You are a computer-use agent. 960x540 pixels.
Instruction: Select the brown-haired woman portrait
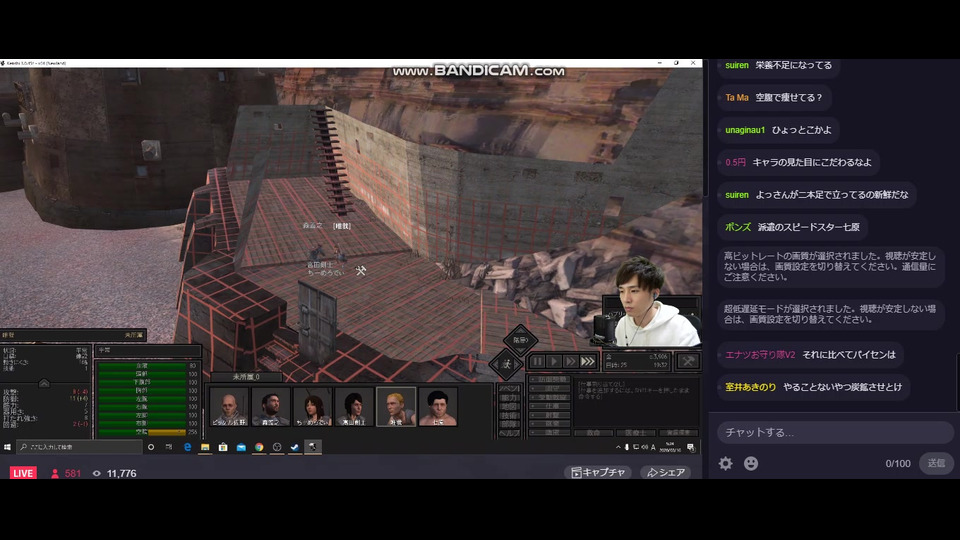pos(312,407)
